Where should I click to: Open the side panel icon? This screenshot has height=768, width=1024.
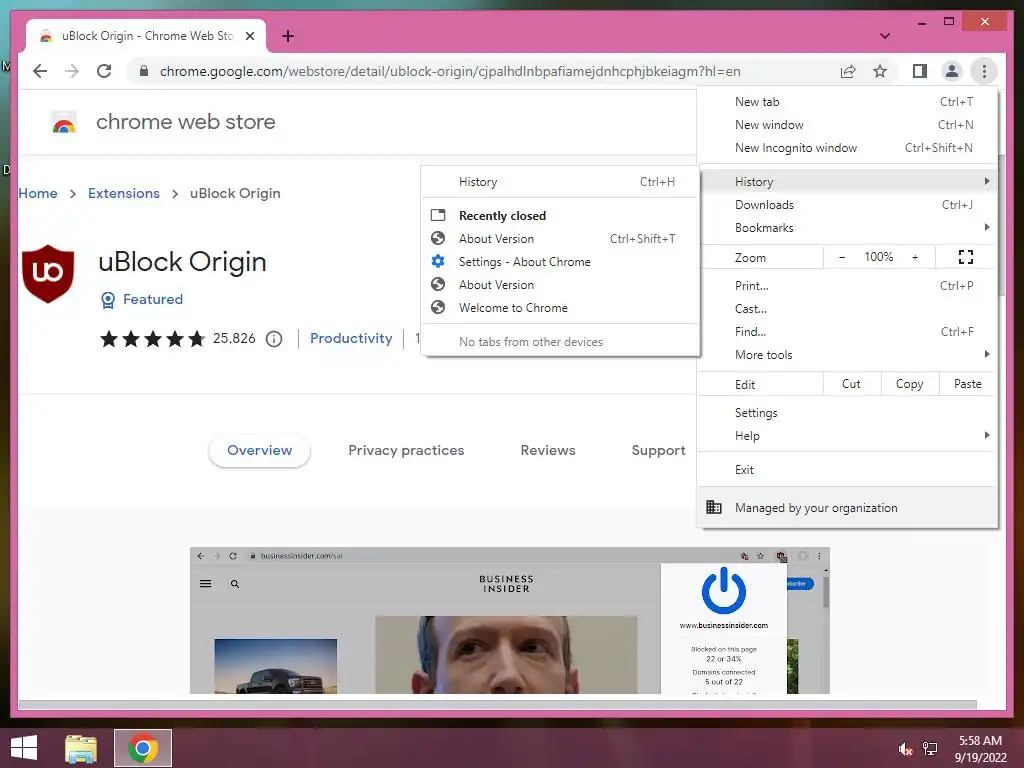(x=920, y=71)
